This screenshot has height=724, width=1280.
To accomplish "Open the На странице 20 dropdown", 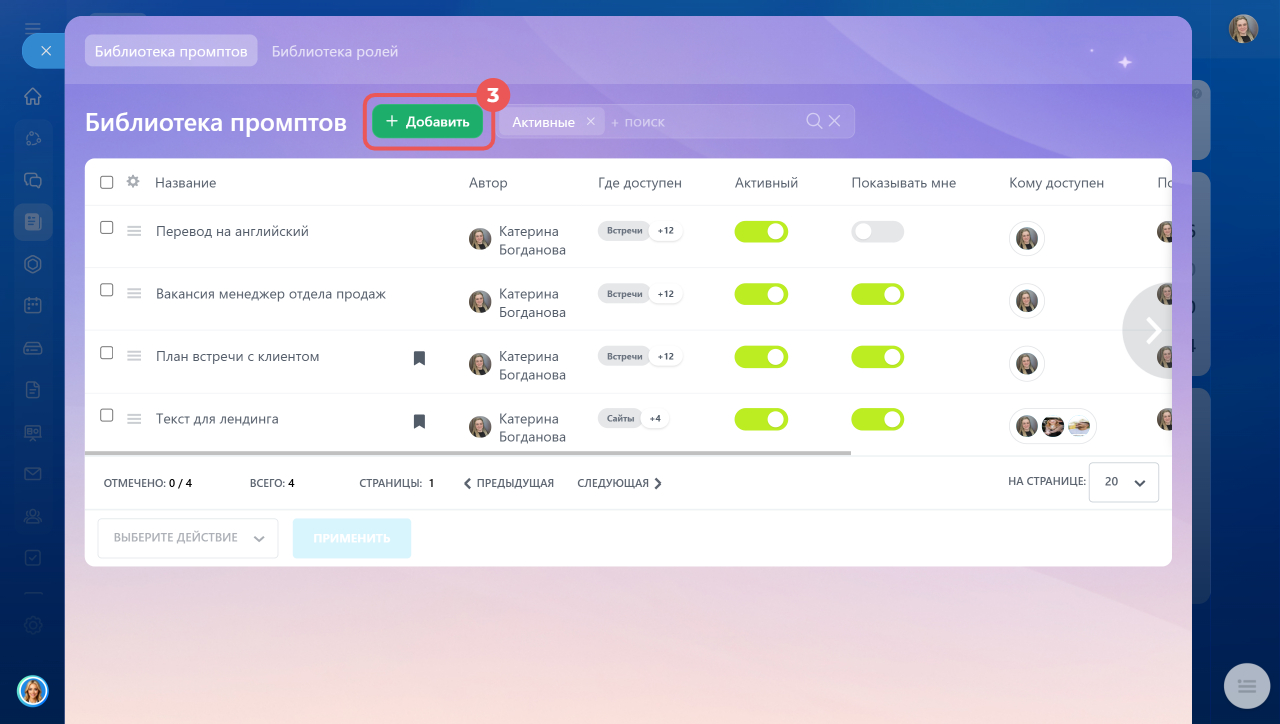I will [1124, 482].
